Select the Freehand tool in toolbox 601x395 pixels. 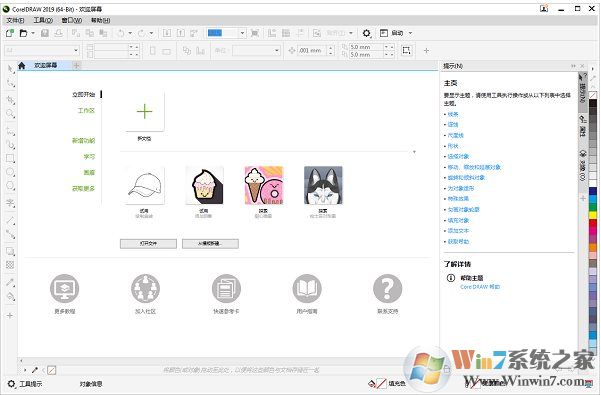10,131
